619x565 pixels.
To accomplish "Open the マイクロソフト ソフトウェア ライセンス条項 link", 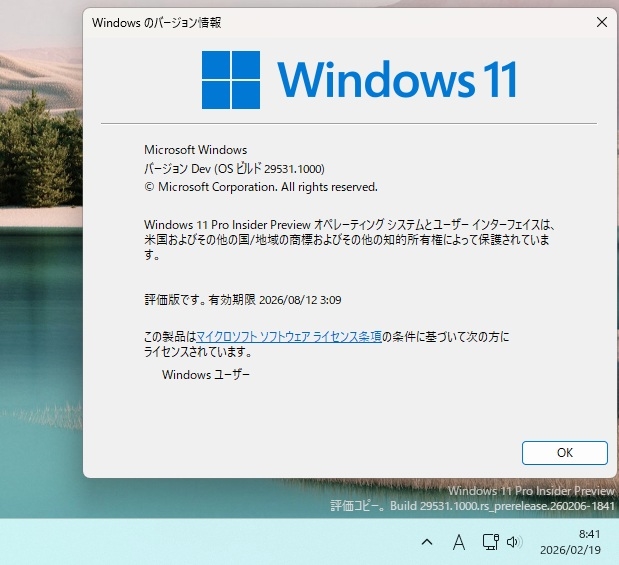I will click(289, 337).
